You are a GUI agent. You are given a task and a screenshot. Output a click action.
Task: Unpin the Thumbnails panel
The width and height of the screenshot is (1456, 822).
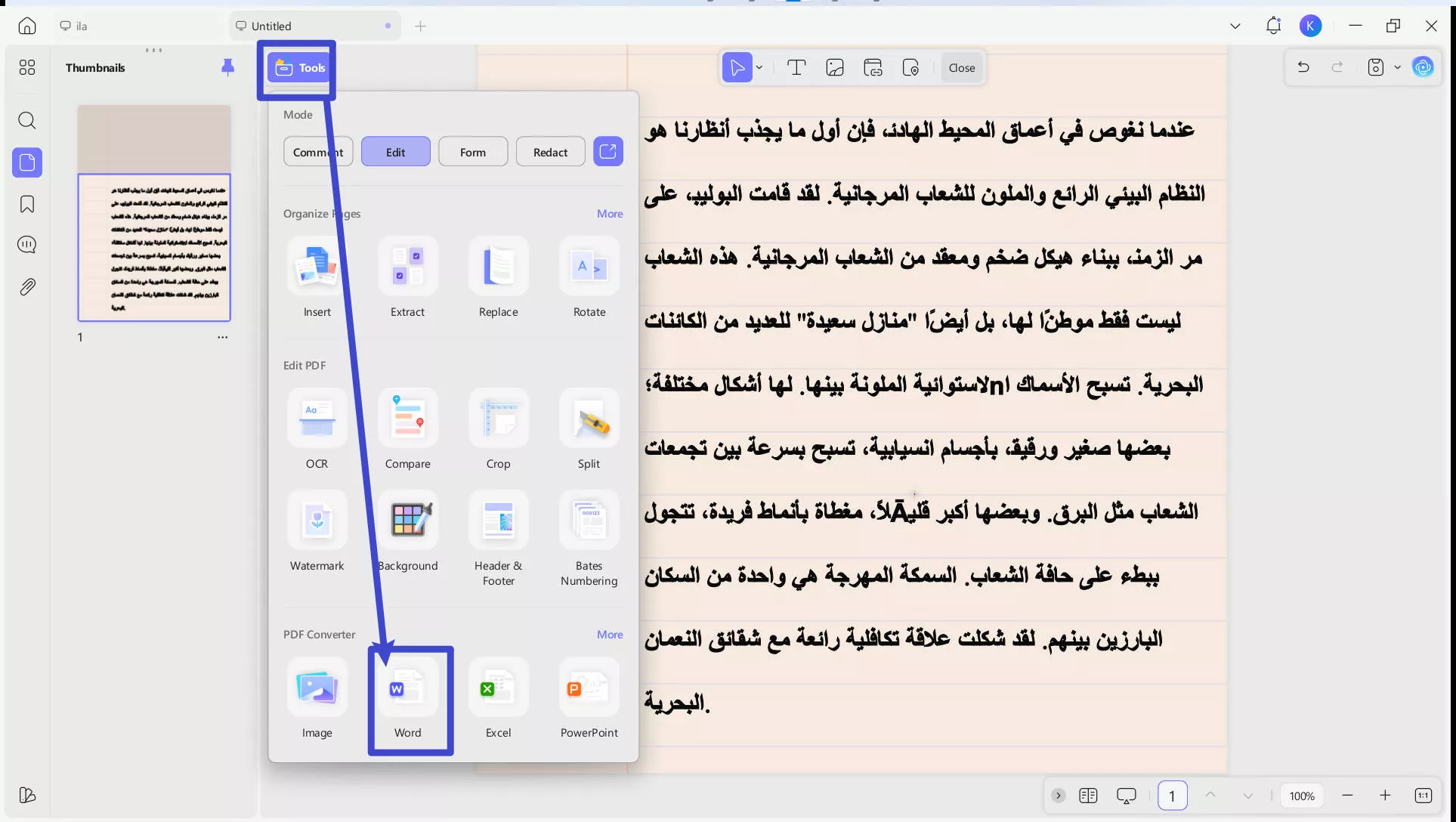tap(228, 67)
